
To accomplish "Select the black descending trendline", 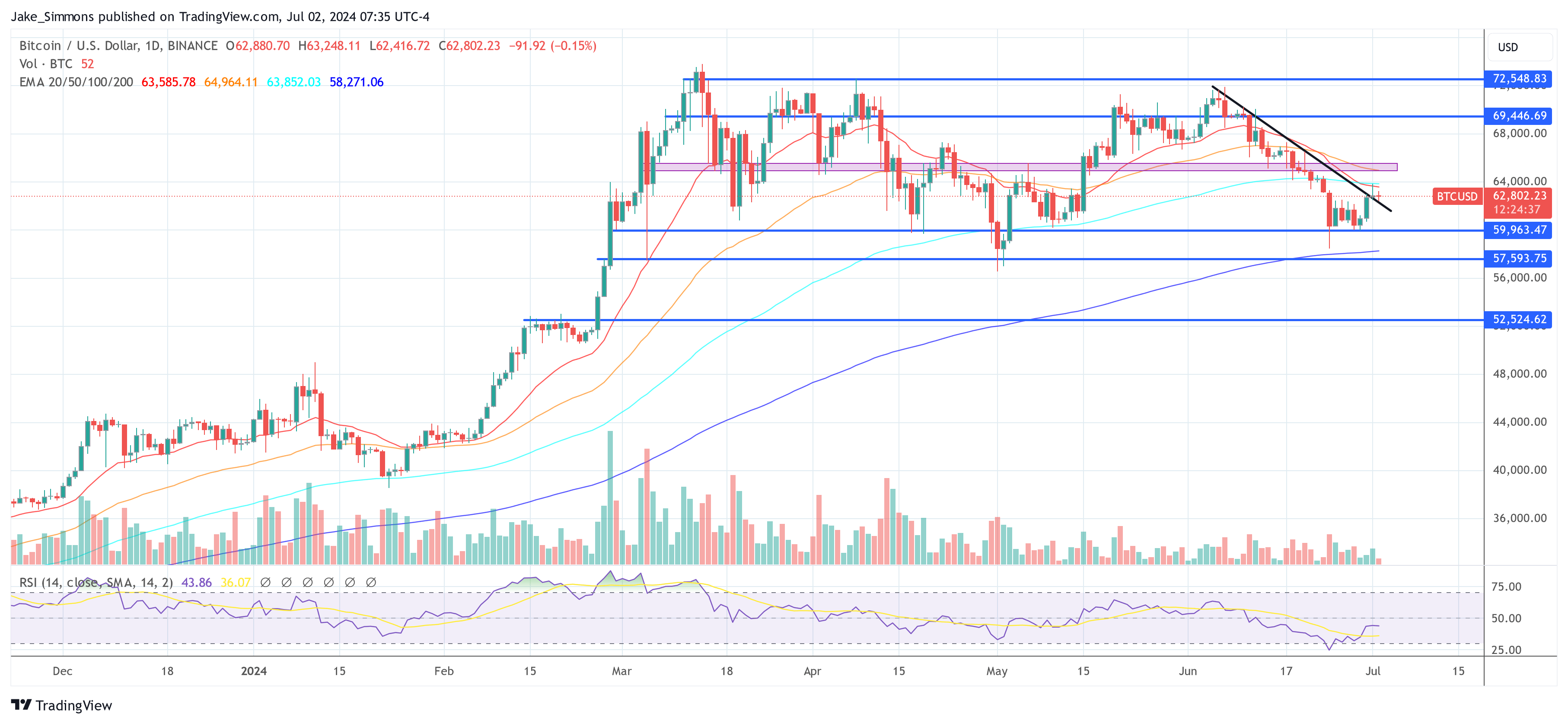I will 1301,149.
